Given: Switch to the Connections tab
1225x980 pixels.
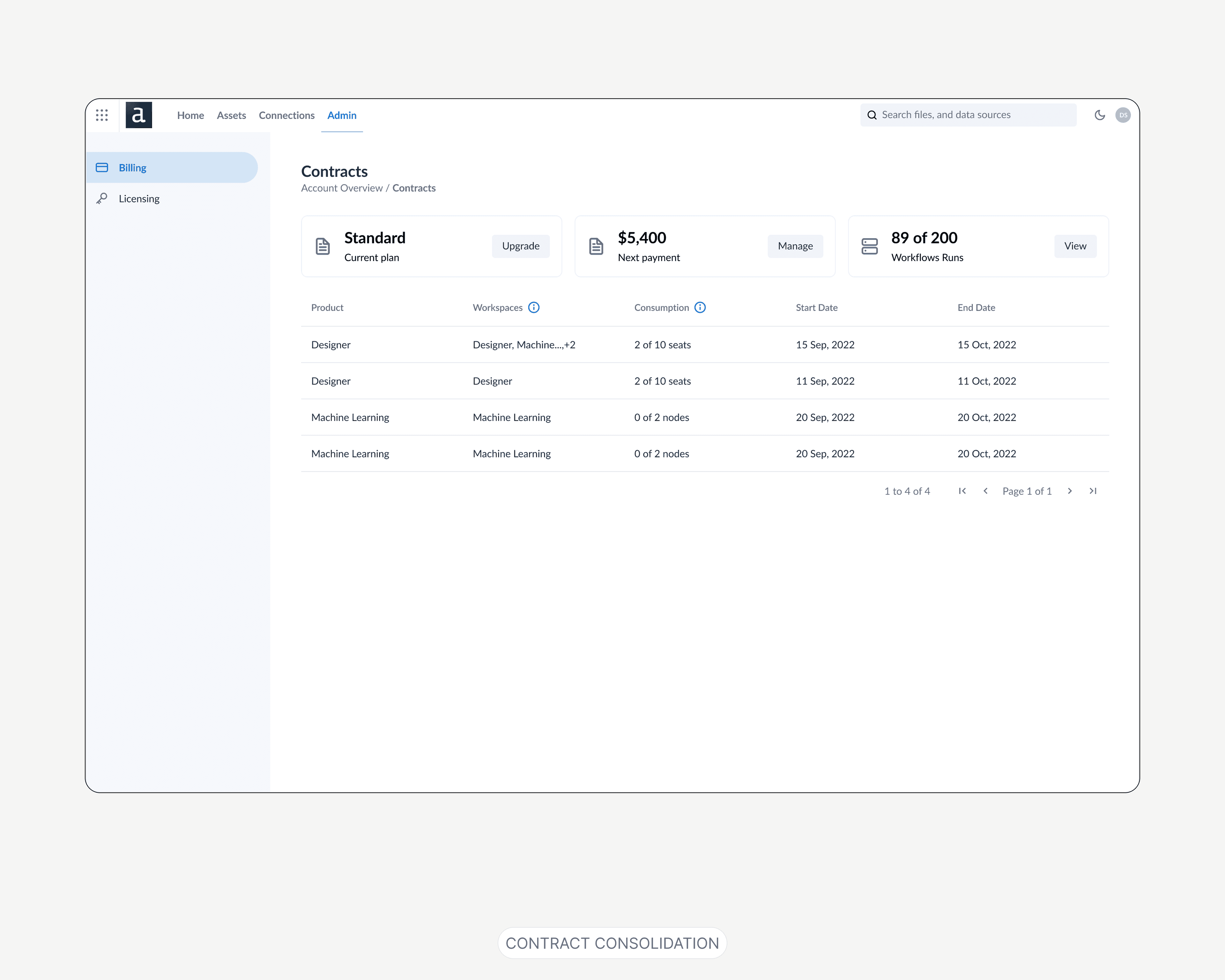Looking at the screenshot, I should (x=286, y=115).
